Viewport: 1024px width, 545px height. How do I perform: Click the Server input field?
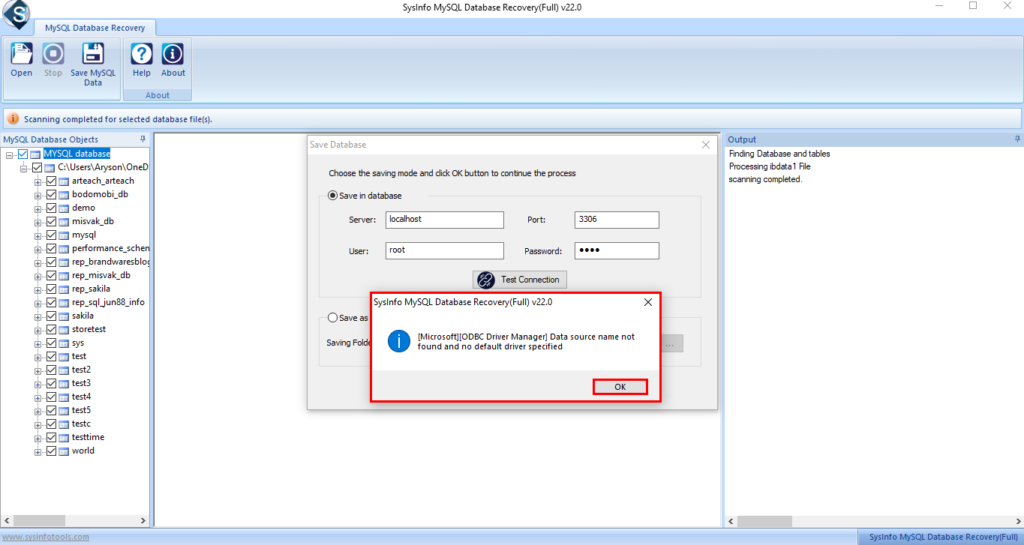coord(444,220)
